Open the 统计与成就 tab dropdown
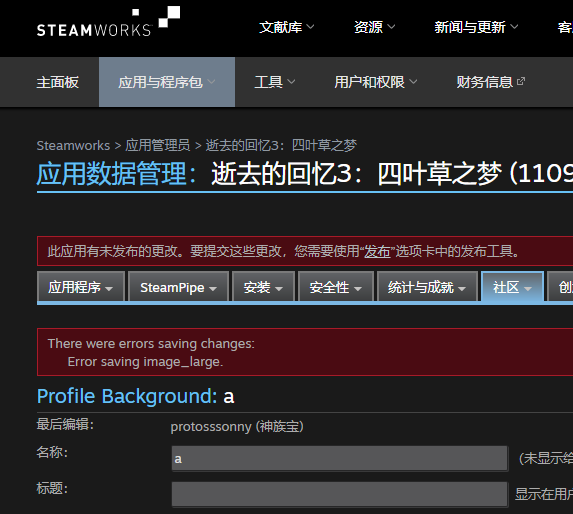This screenshot has width=573, height=514. pyautogui.click(x=427, y=287)
